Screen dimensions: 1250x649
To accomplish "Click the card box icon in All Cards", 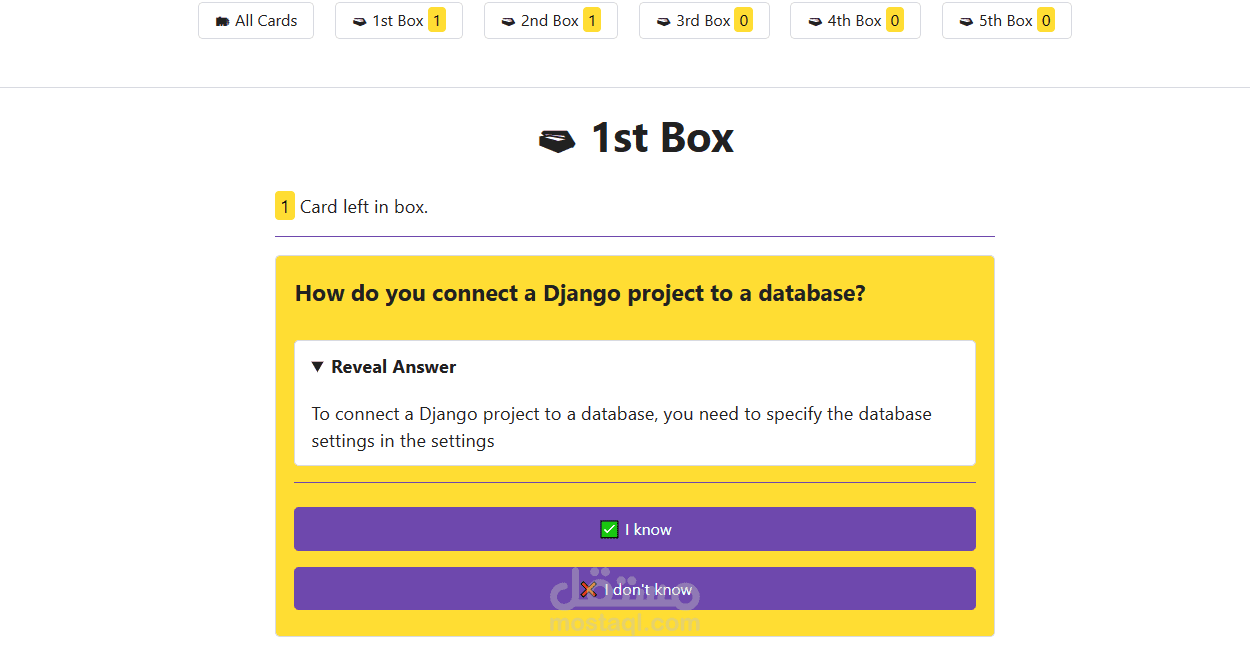I will pos(222,21).
